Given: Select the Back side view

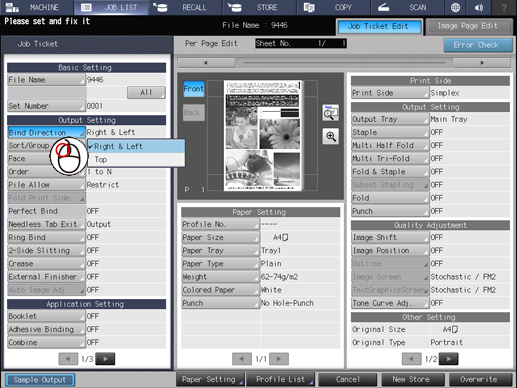Looking at the screenshot, I should click(x=194, y=113).
